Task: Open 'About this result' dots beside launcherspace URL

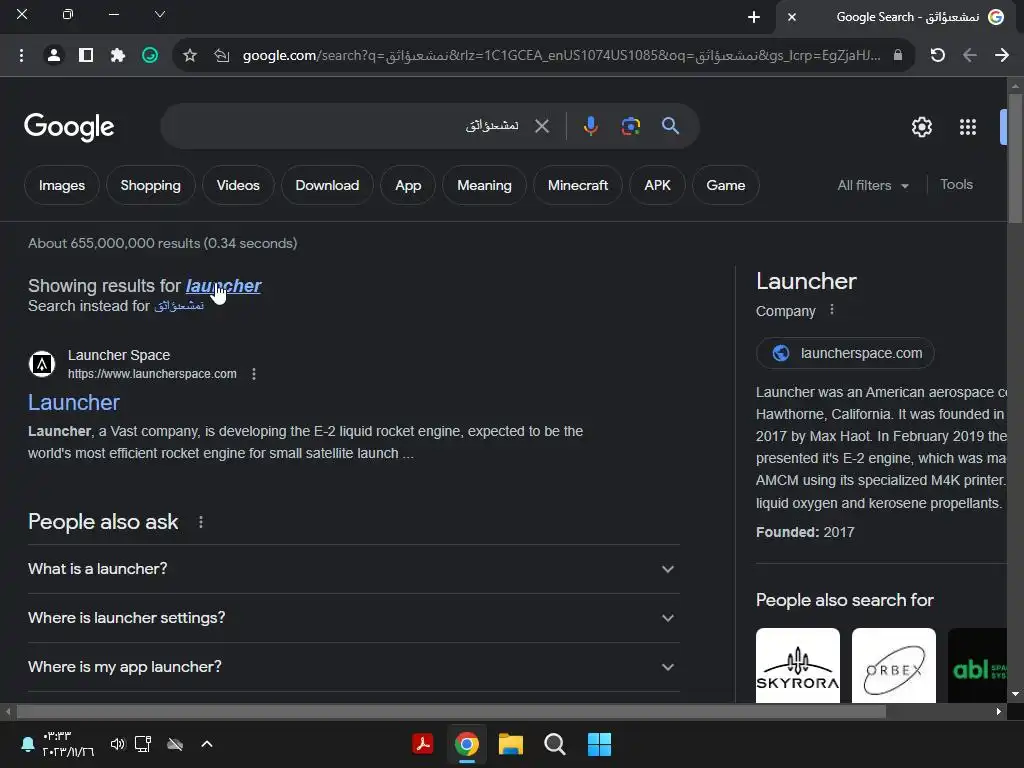Action: pos(253,374)
